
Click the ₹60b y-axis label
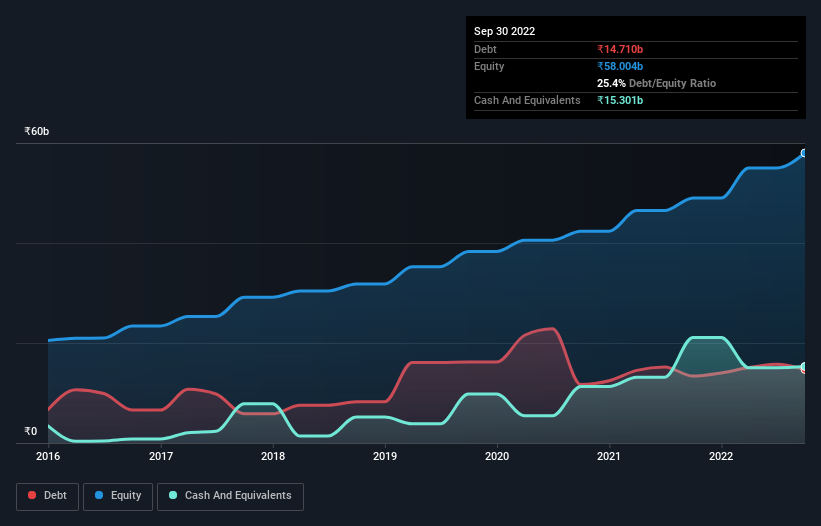[x=37, y=131]
